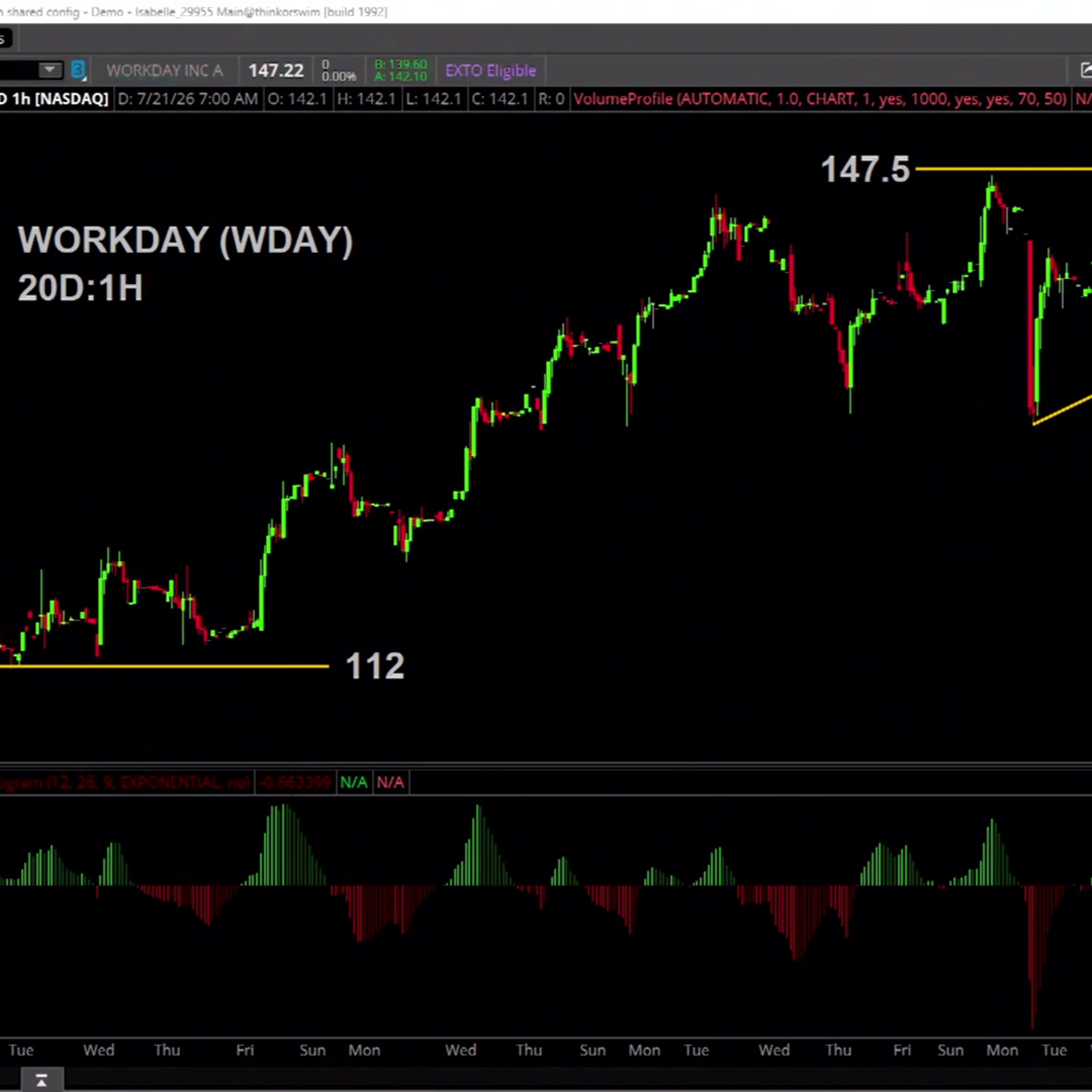
Task: Click the yellow 147.5 horizontal resistance line
Action: coord(1003,169)
